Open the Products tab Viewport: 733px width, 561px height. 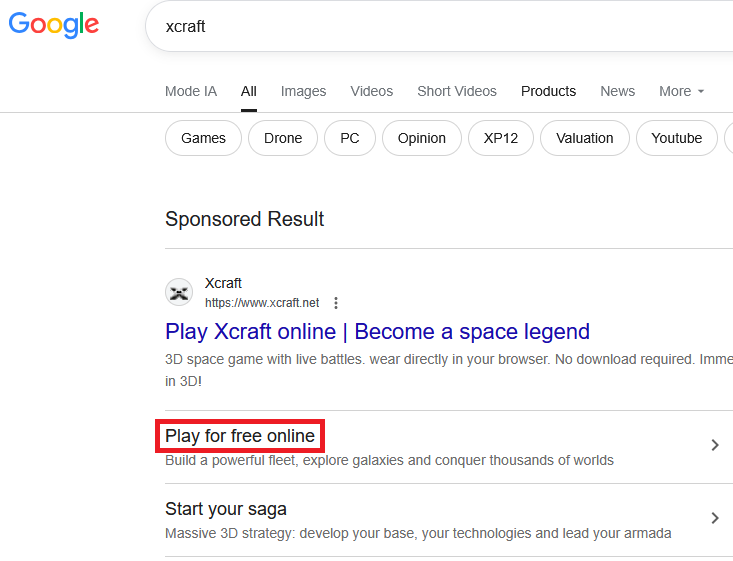[x=548, y=91]
